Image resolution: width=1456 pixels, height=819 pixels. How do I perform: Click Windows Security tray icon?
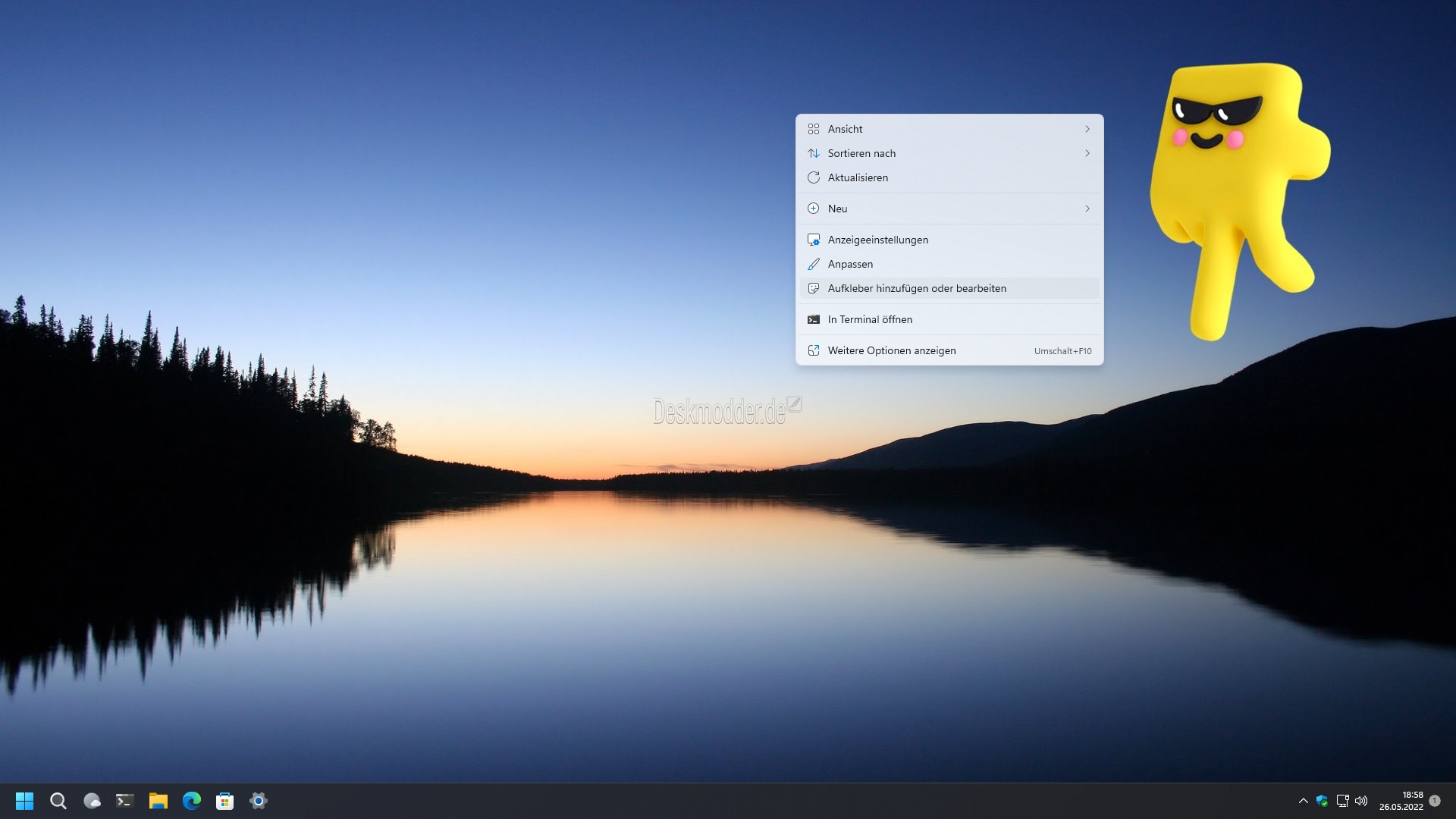click(x=1323, y=801)
